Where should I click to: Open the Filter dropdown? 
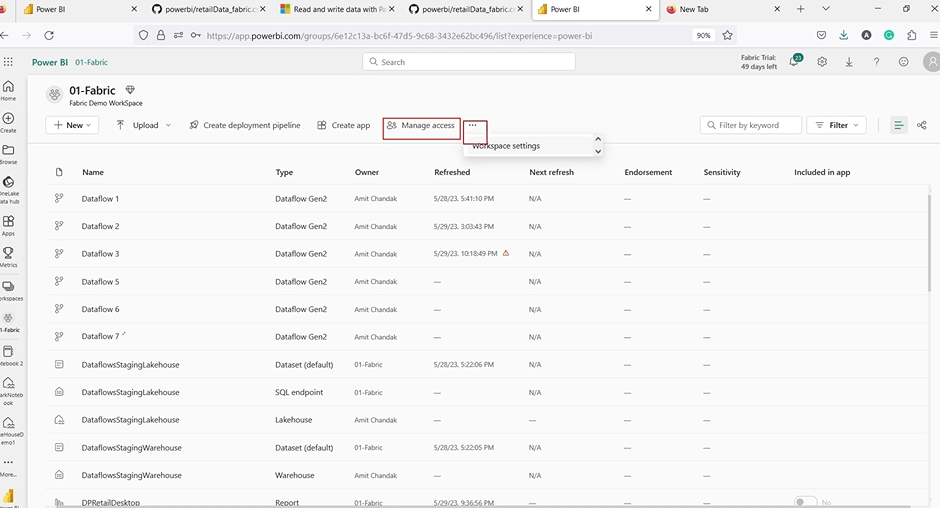click(x=836, y=125)
